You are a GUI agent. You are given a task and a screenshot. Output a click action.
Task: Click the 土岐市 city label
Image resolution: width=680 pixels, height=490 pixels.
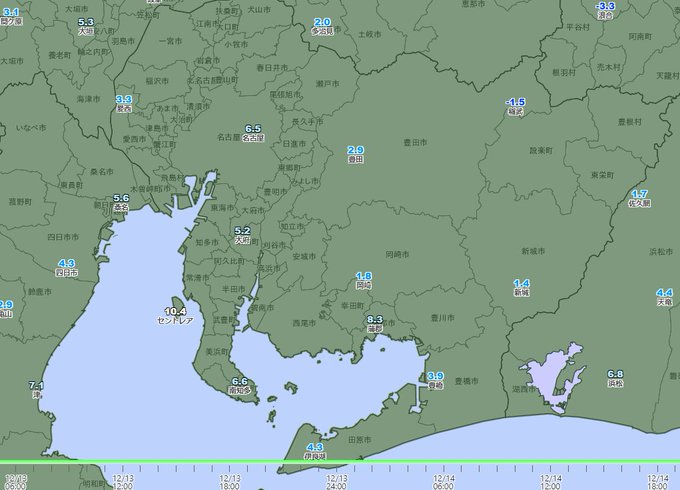(369, 34)
